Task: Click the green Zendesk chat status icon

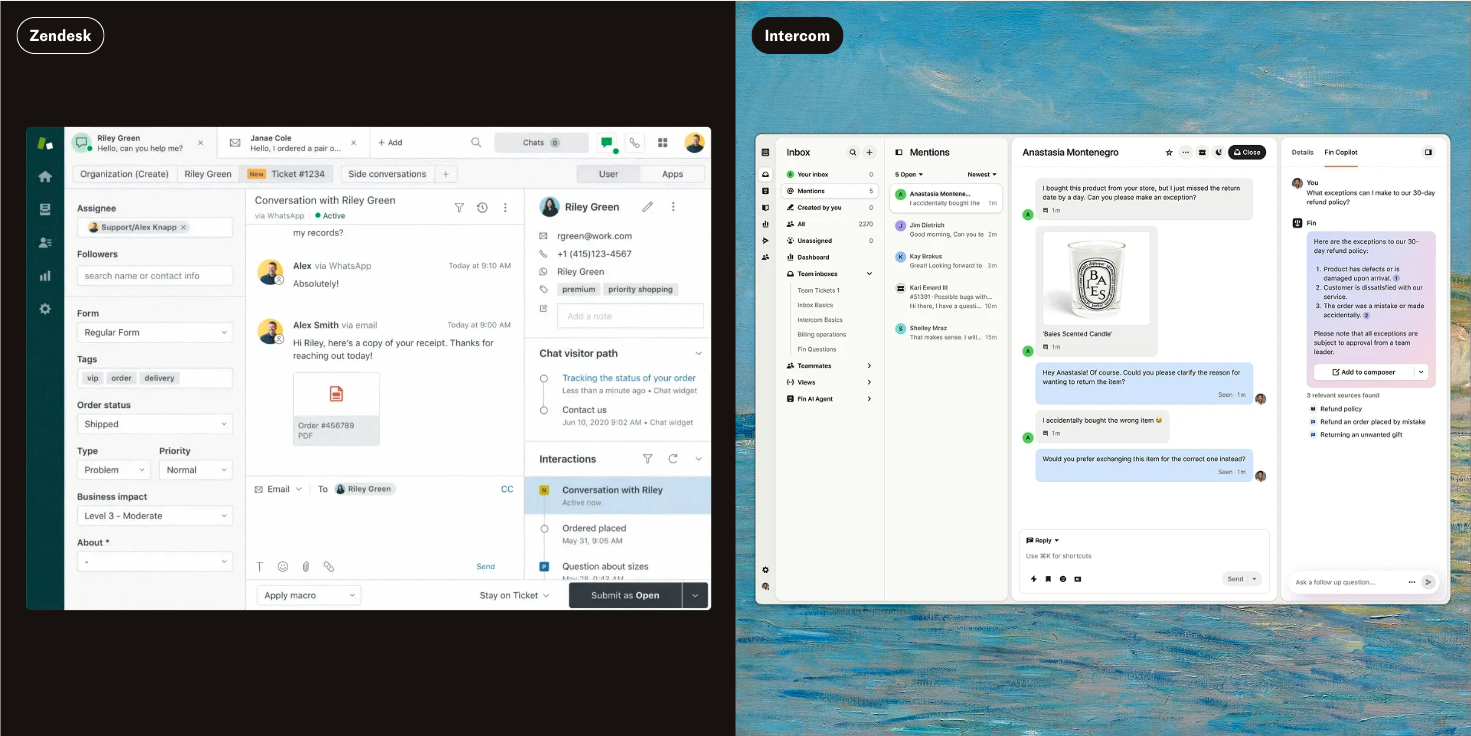Action: (607, 143)
